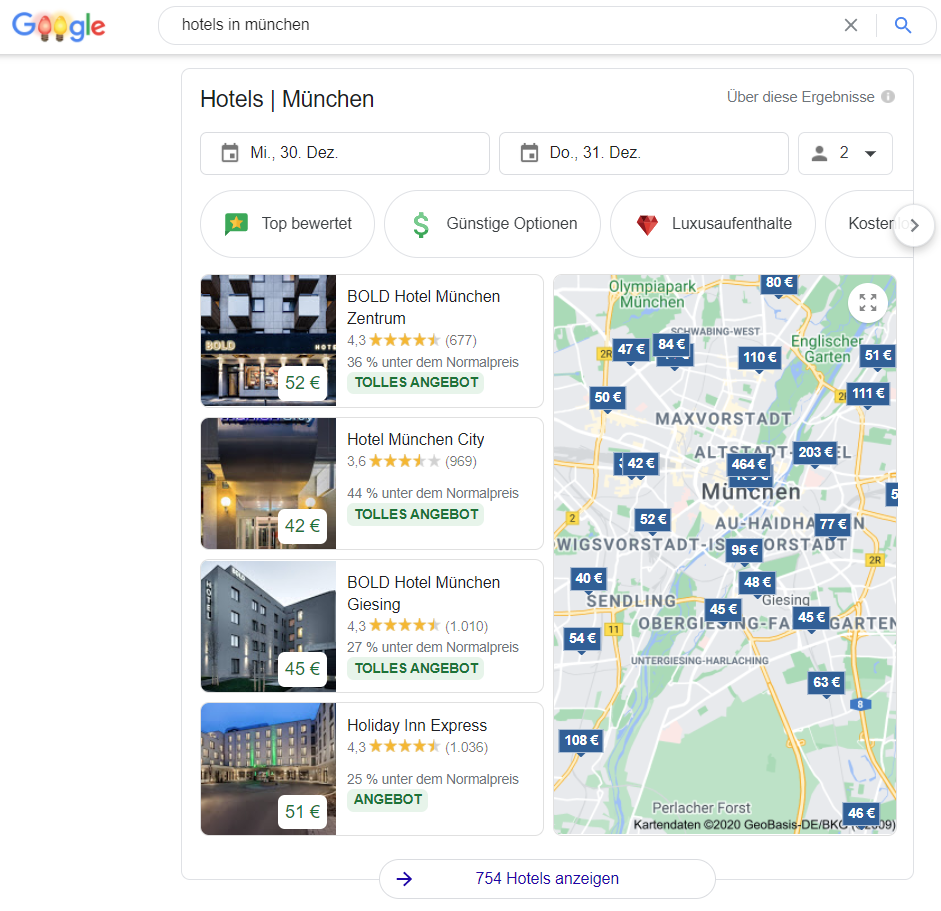The height and width of the screenshot is (911, 941).
Task: Click the 80 € map price marker
Action: (x=779, y=283)
